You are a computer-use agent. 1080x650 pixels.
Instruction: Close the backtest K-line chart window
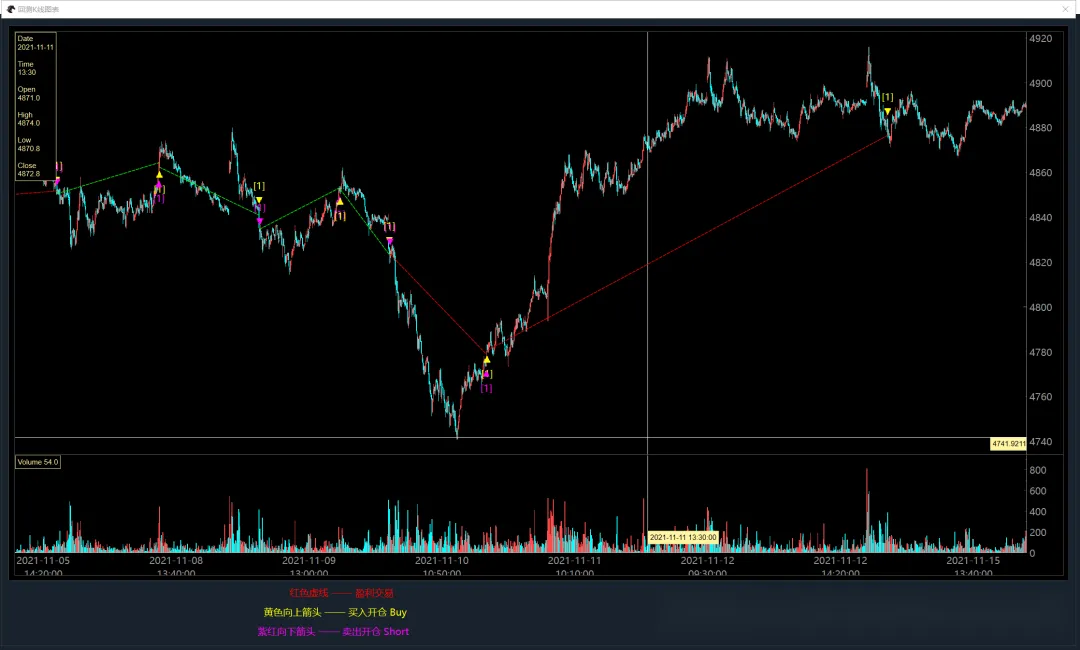point(1065,9)
